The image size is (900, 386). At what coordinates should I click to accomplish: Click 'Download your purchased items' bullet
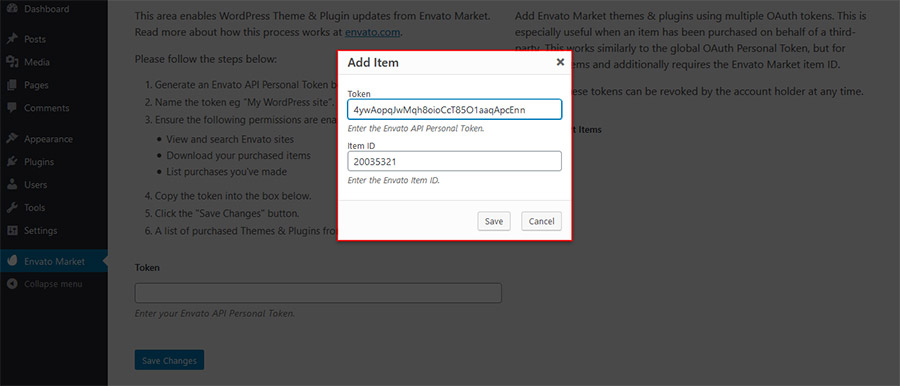pyautogui.click(x=238, y=156)
